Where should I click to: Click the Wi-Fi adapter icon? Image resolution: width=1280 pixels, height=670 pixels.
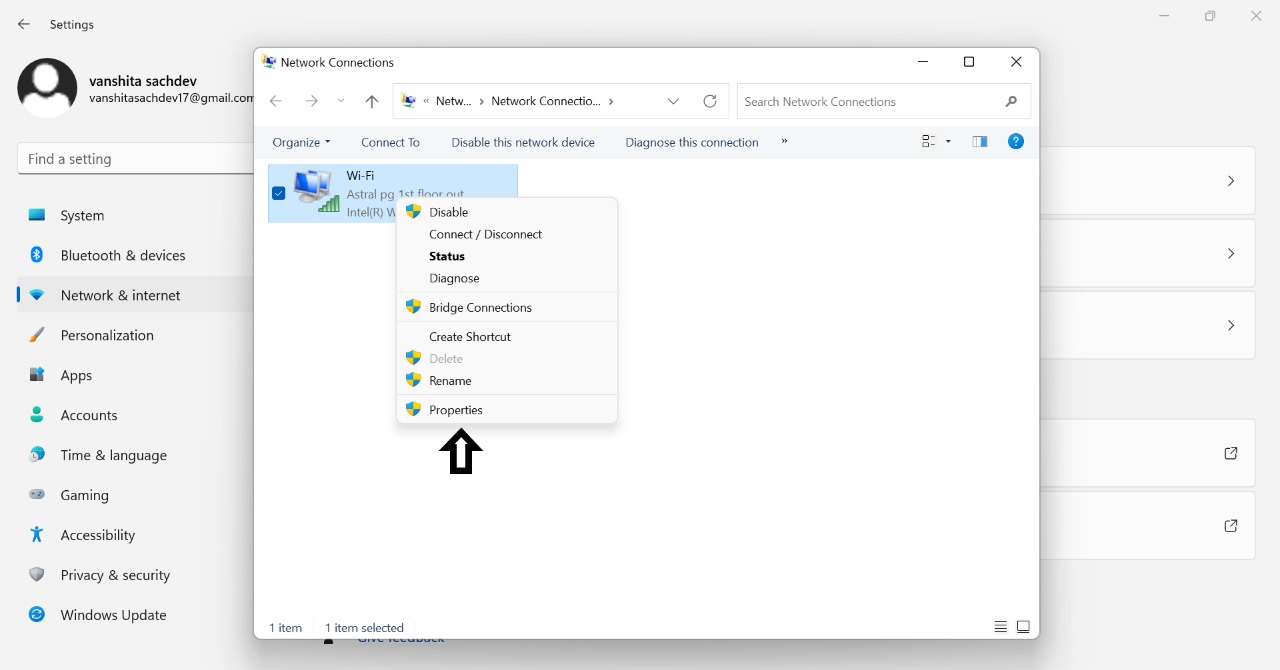[x=316, y=191]
